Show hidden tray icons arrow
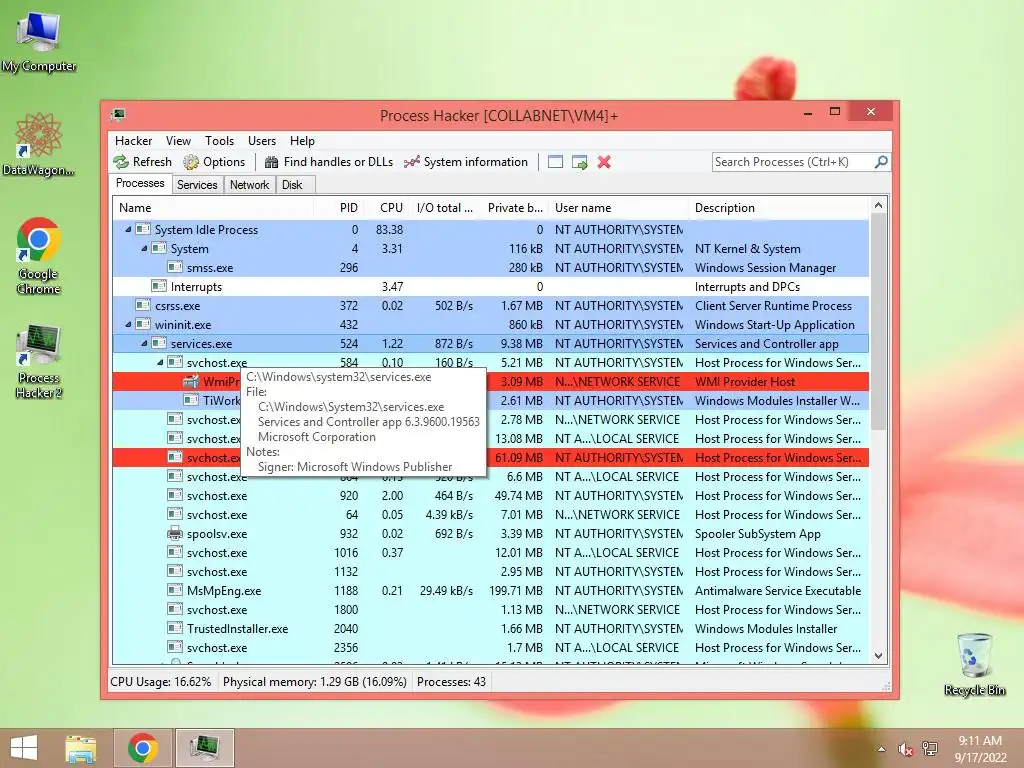The width and height of the screenshot is (1024, 768). (882, 749)
